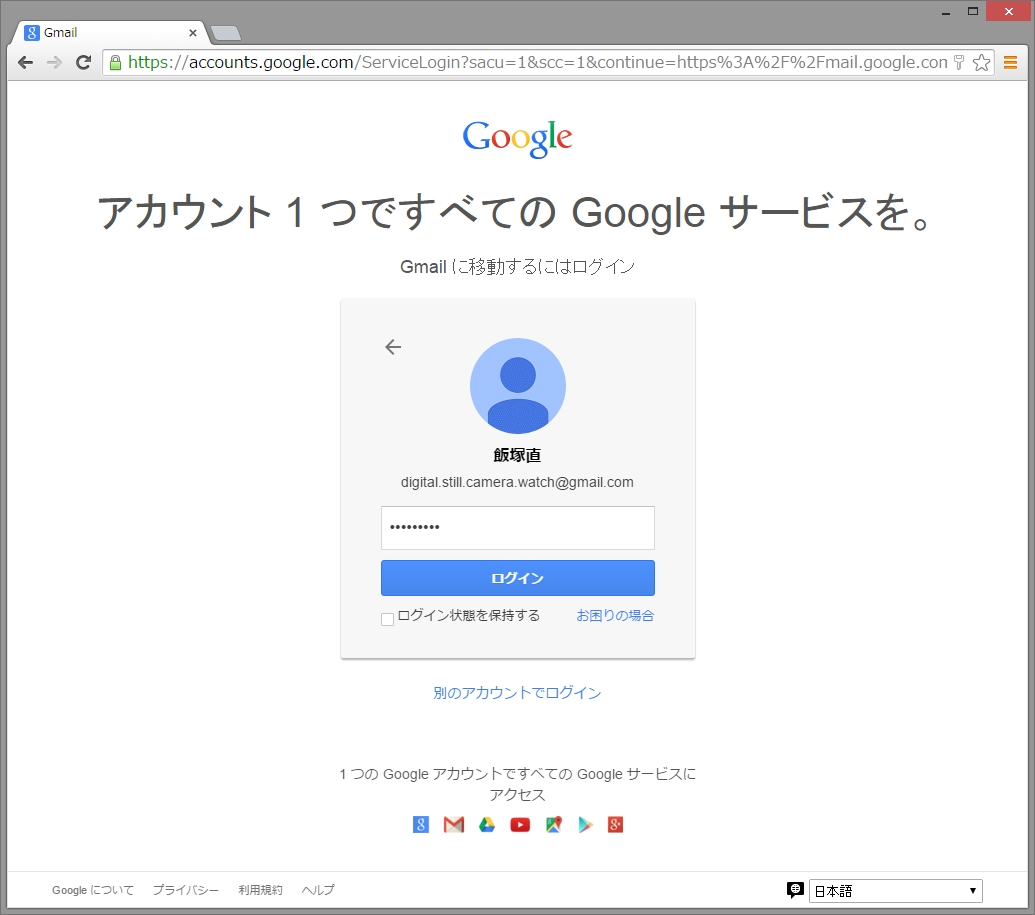Minimize the browser window

(x=946, y=12)
